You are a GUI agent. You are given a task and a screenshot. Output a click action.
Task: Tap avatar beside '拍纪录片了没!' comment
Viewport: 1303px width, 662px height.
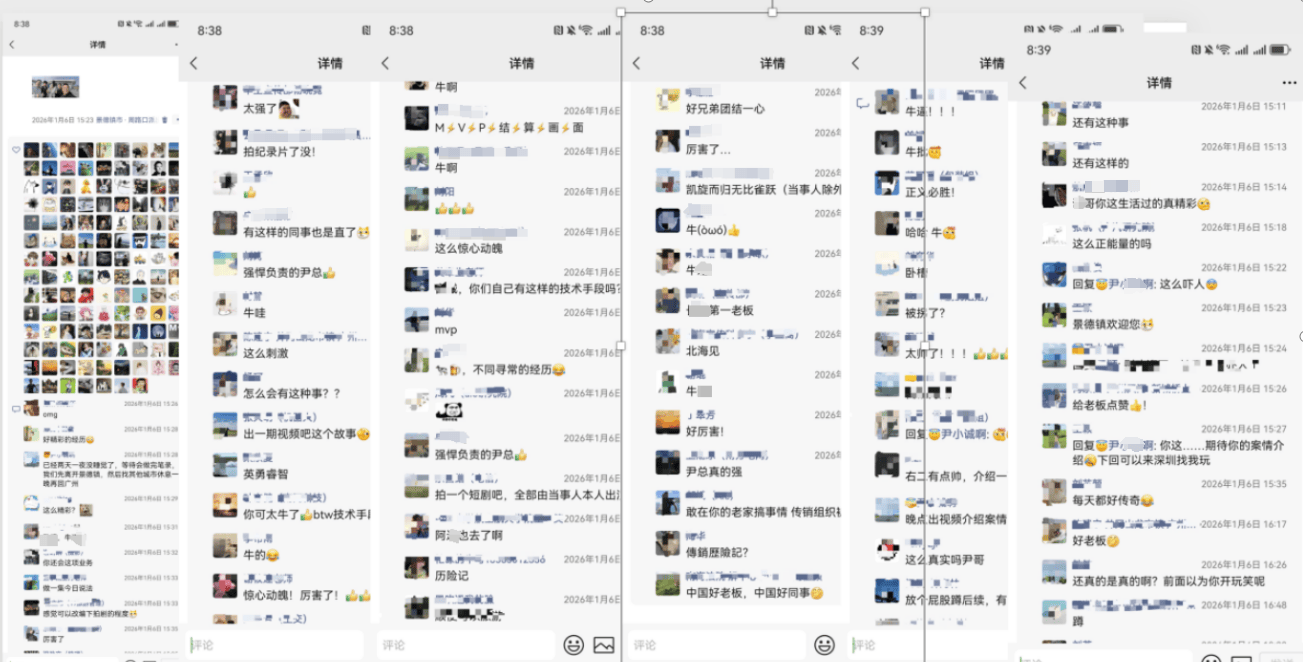point(226,142)
